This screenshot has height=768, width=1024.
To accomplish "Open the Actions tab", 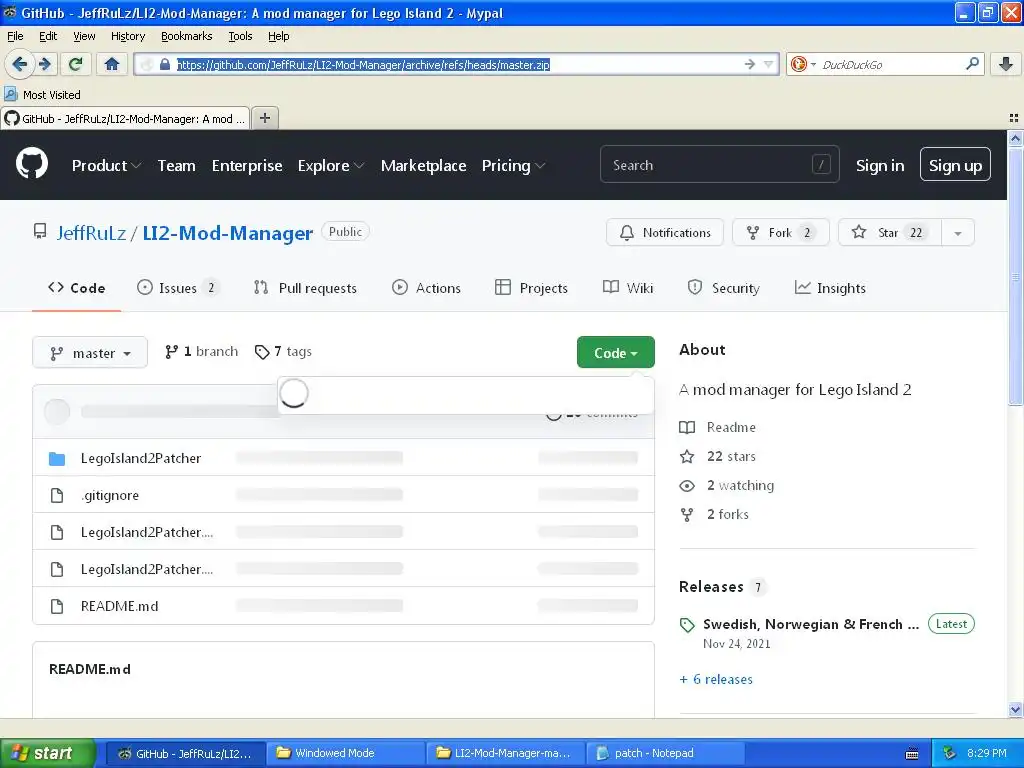I will tap(426, 288).
